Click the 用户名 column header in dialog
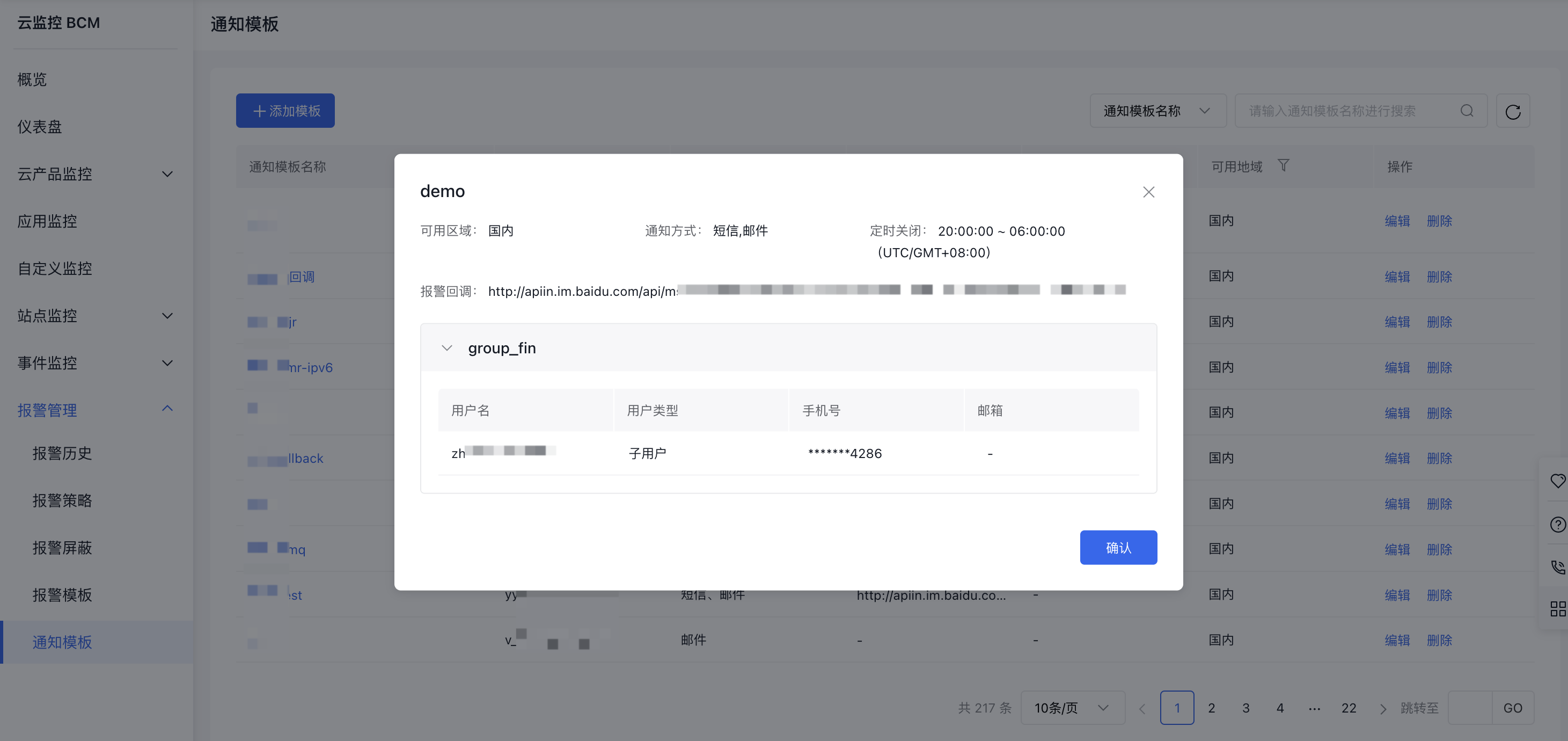The height and width of the screenshot is (741, 1568). 470,410
